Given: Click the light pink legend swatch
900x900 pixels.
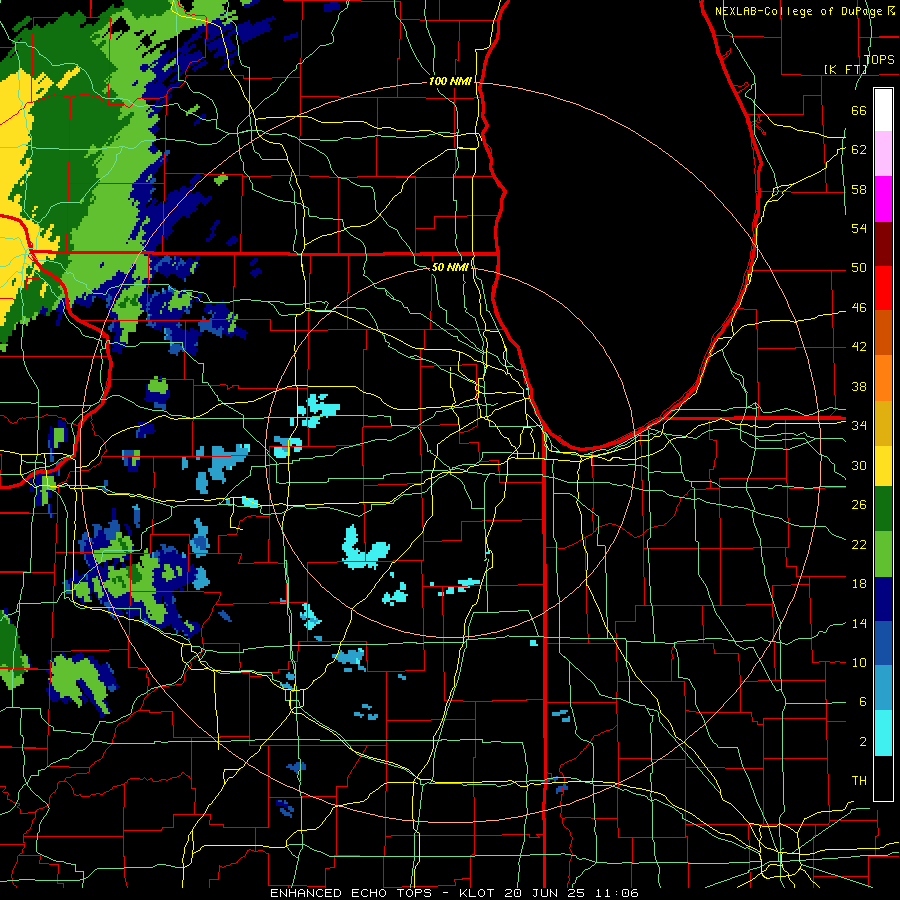Looking at the screenshot, I should pyautogui.click(x=883, y=153).
